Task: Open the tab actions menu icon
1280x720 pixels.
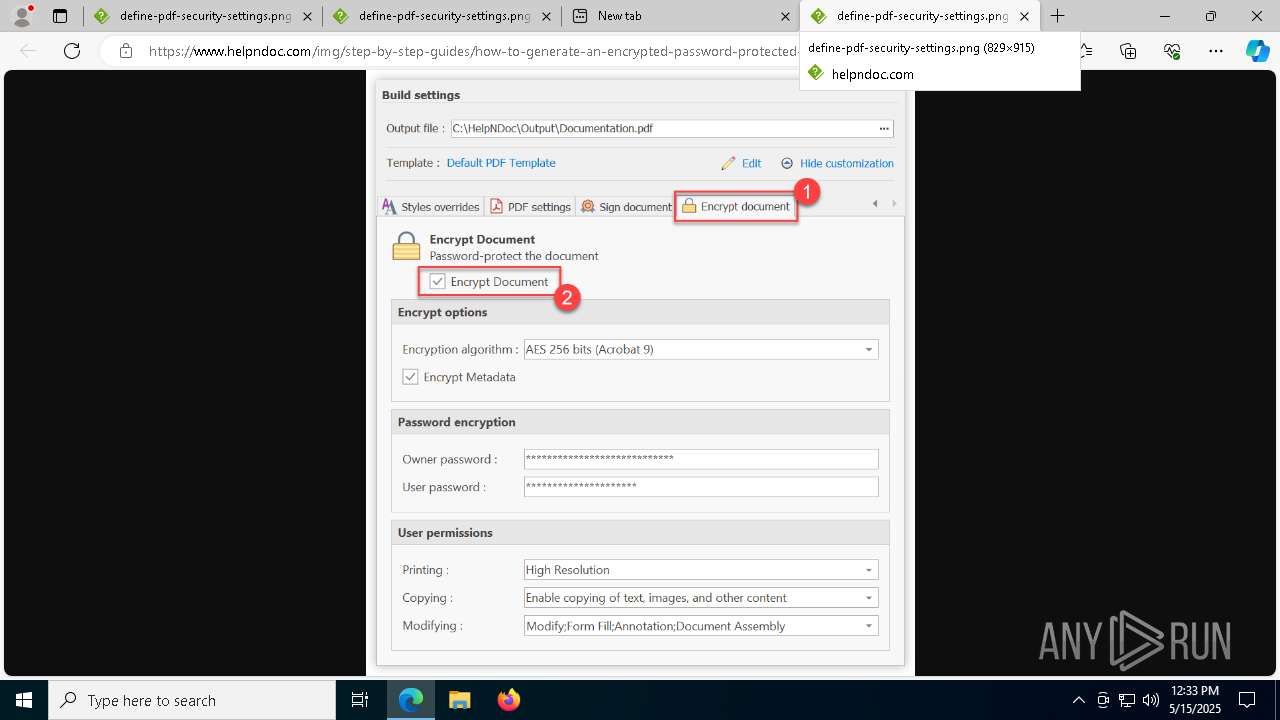Action: (x=60, y=16)
